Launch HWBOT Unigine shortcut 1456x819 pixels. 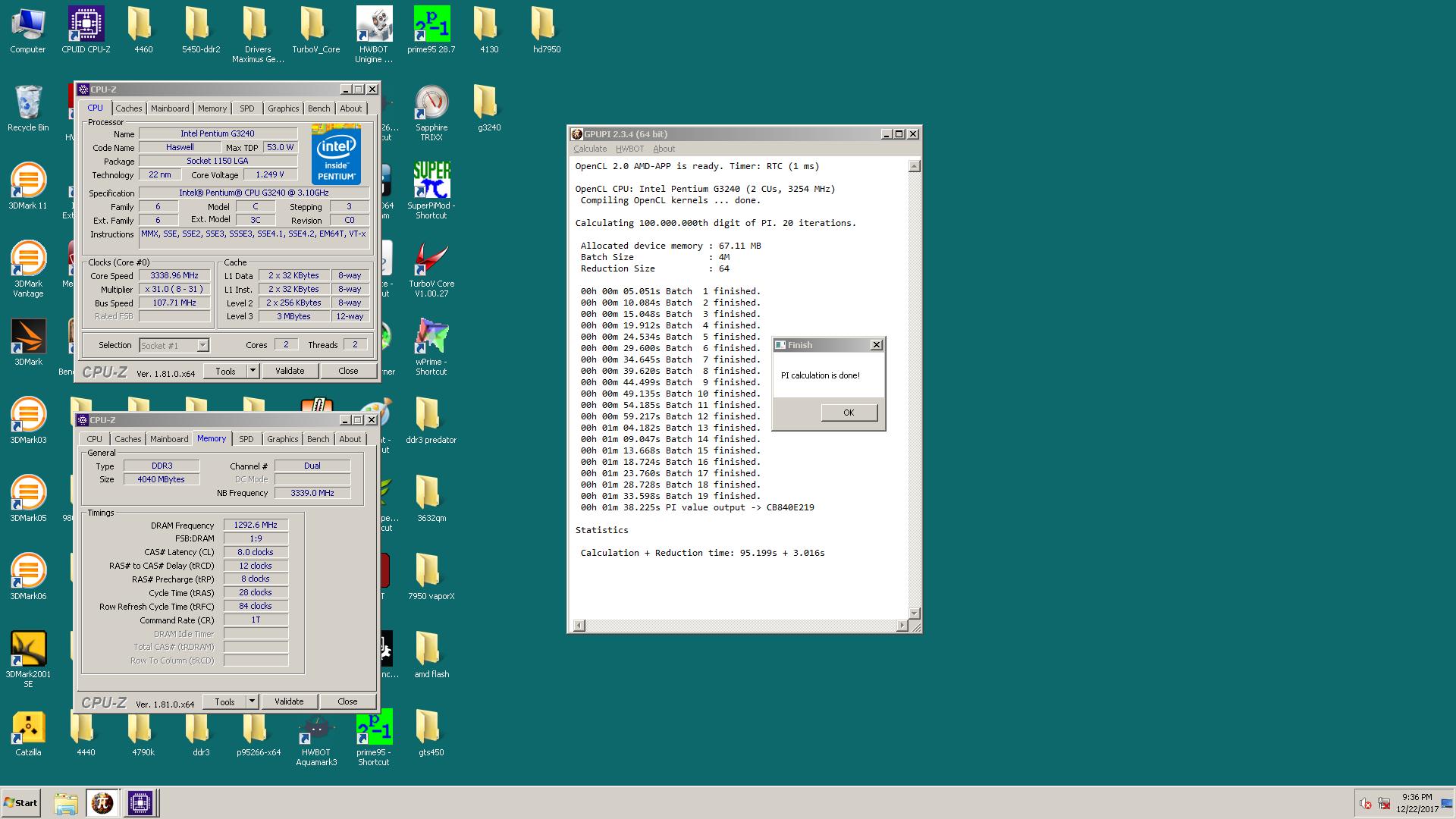[374, 35]
